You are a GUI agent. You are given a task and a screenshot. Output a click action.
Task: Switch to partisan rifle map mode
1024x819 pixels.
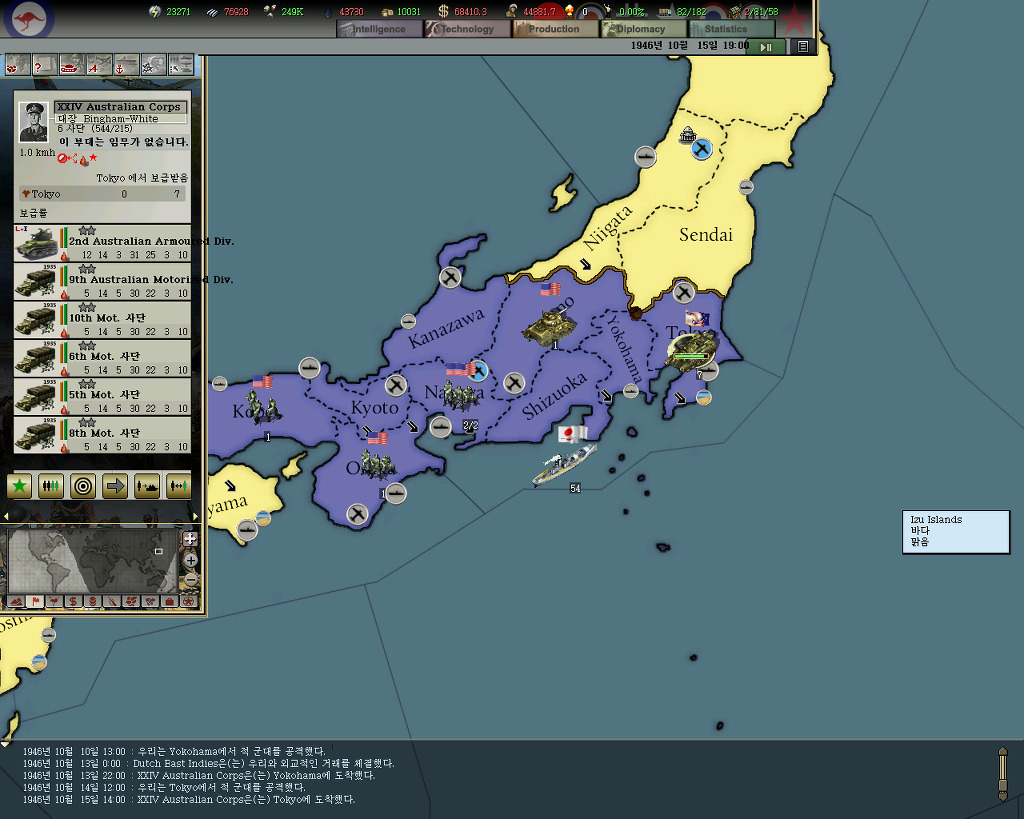click(x=112, y=601)
